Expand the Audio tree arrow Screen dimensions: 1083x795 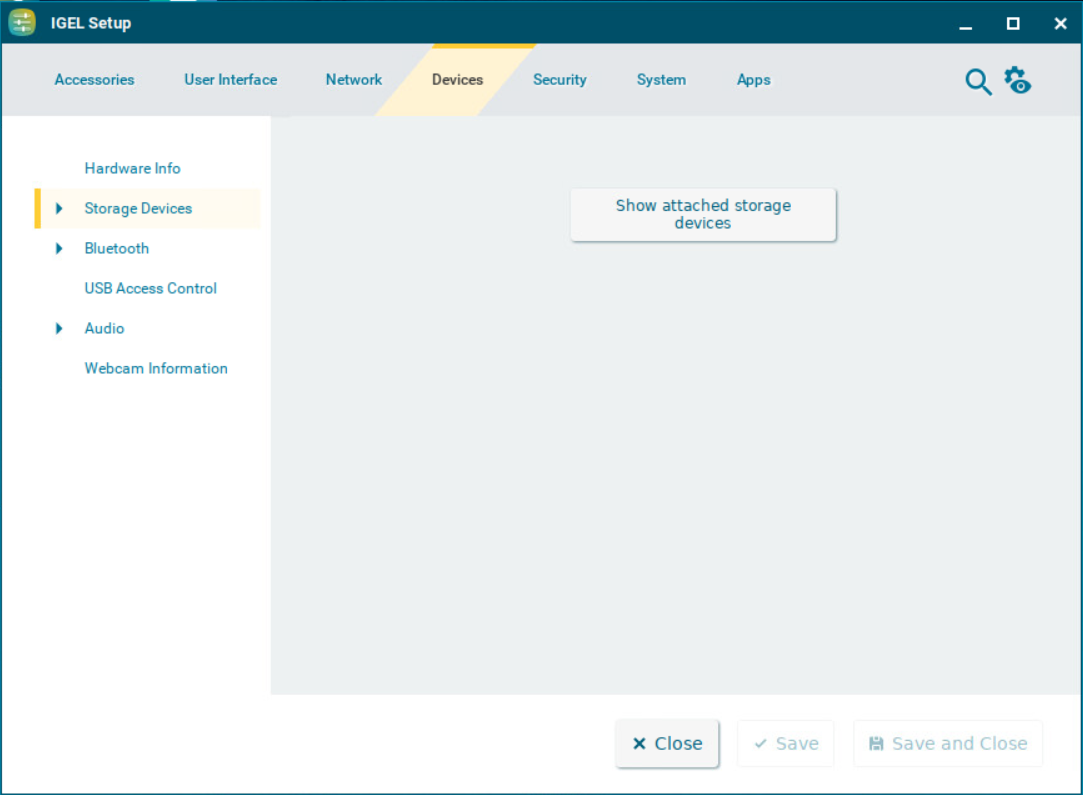pos(59,329)
